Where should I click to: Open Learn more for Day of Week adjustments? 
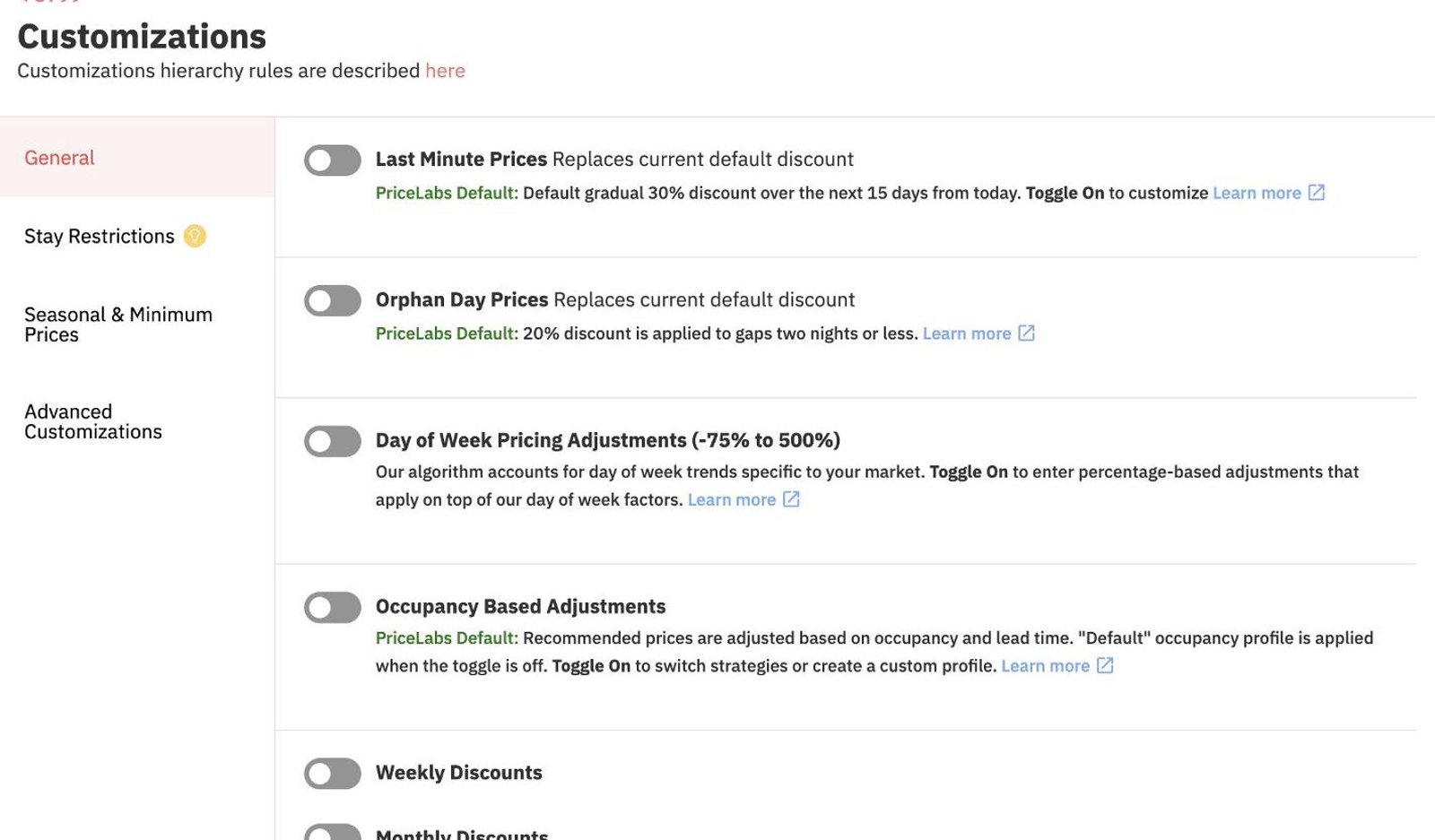pyautogui.click(x=732, y=500)
